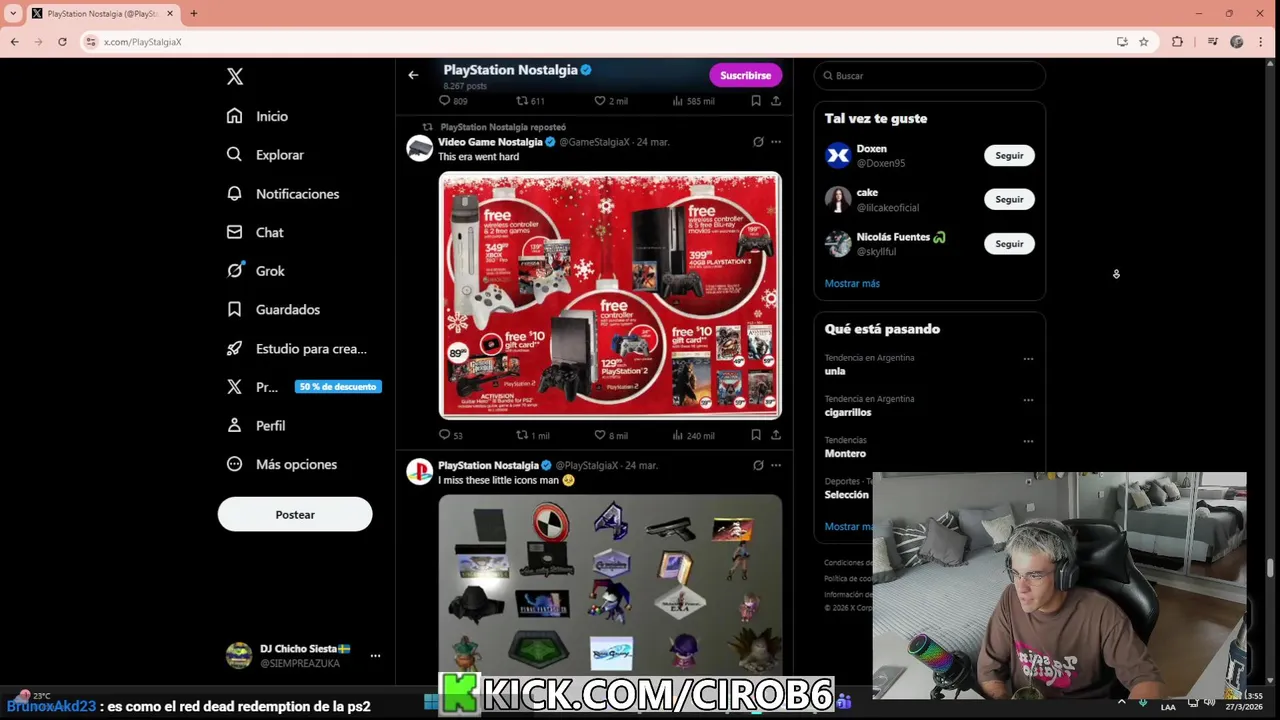Click Suscribirse button
This screenshot has height=720, width=1280.
point(745,75)
